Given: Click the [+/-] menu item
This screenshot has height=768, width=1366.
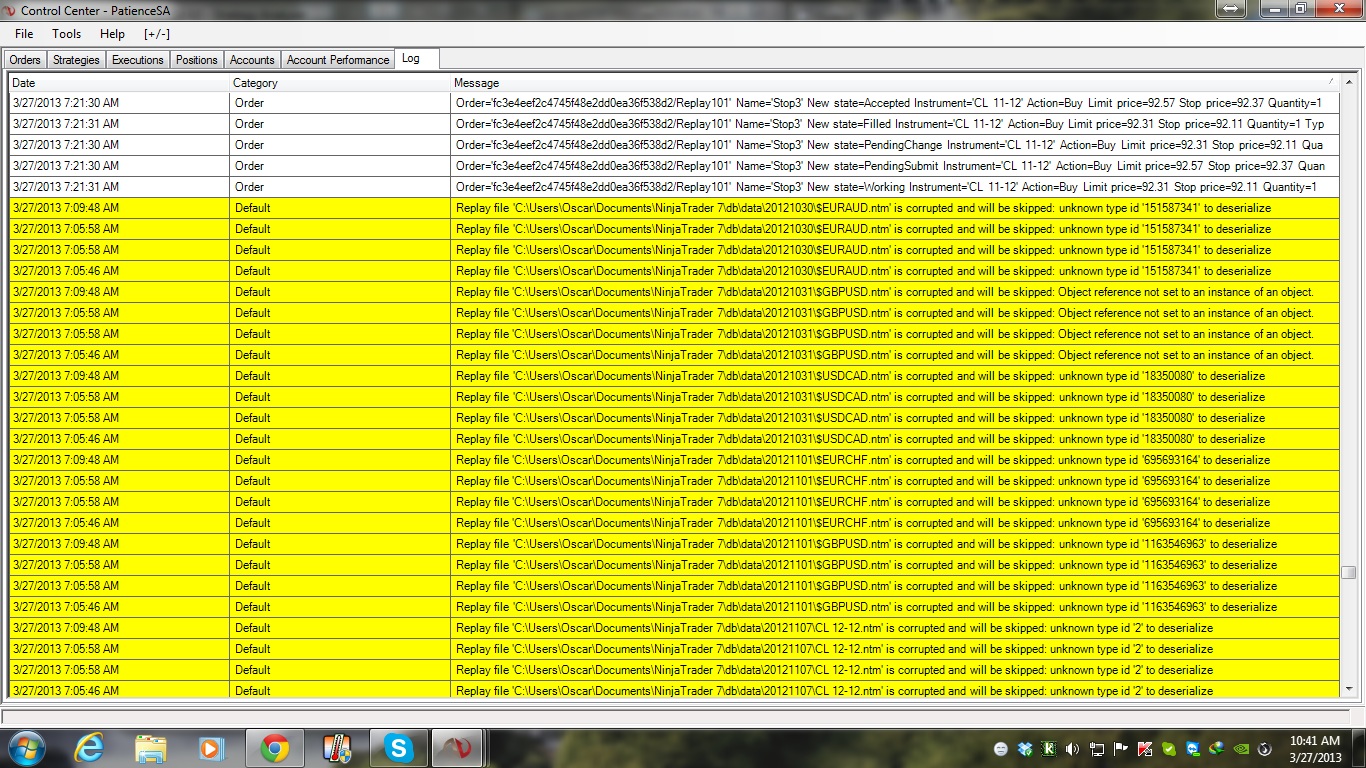Looking at the screenshot, I should [x=157, y=34].
